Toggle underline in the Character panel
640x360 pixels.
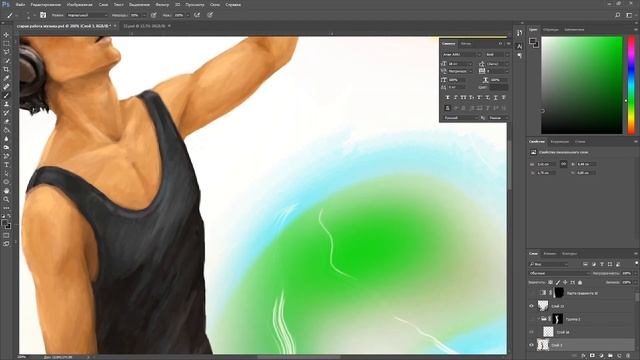(x=496, y=98)
